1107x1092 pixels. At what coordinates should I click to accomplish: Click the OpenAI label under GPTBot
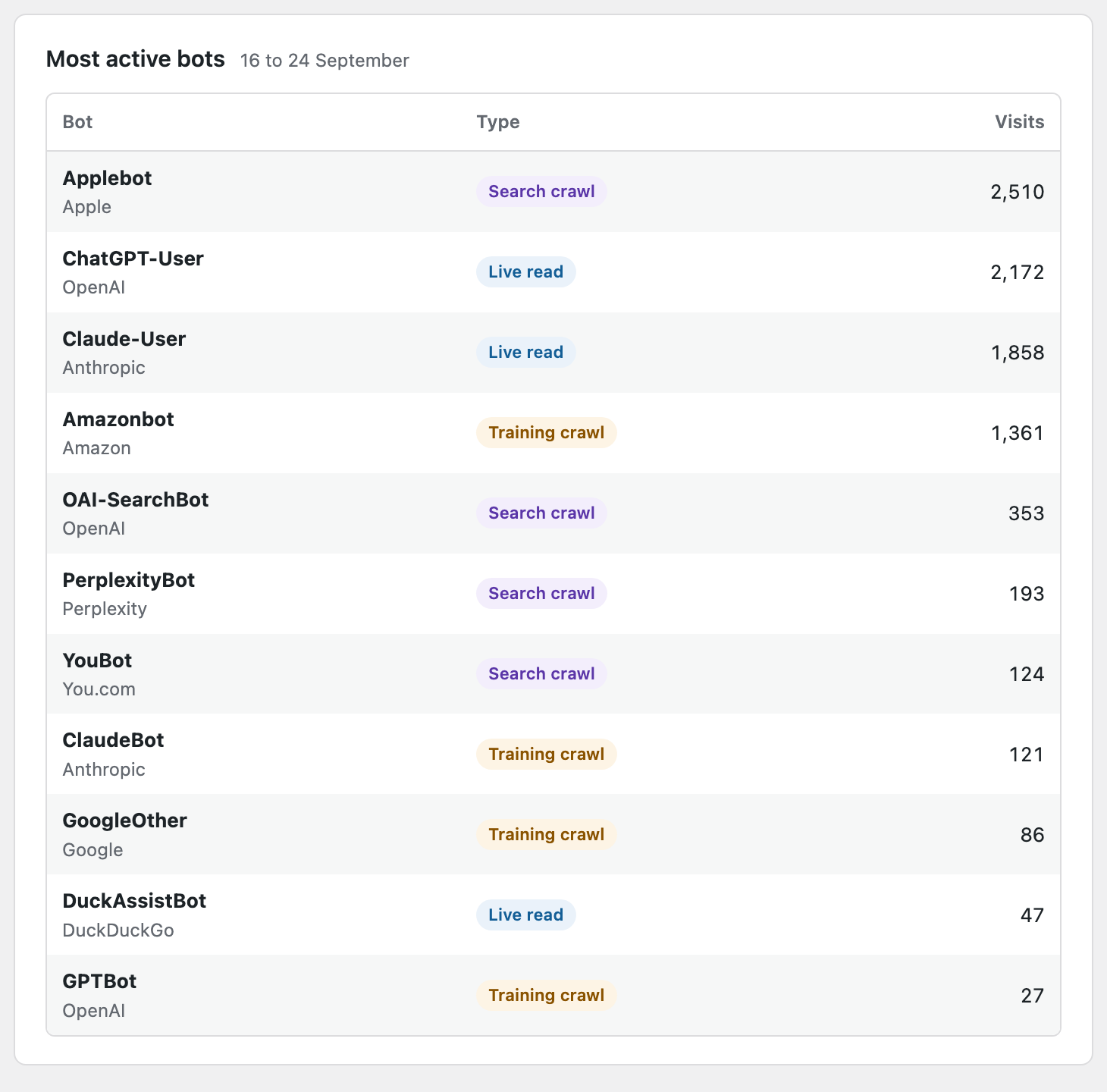(x=93, y=1011)
